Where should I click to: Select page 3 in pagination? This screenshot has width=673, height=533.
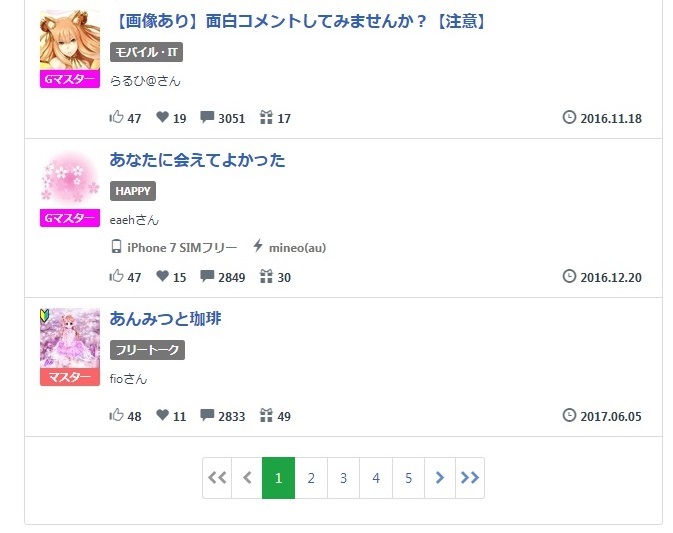pos(343,478)
